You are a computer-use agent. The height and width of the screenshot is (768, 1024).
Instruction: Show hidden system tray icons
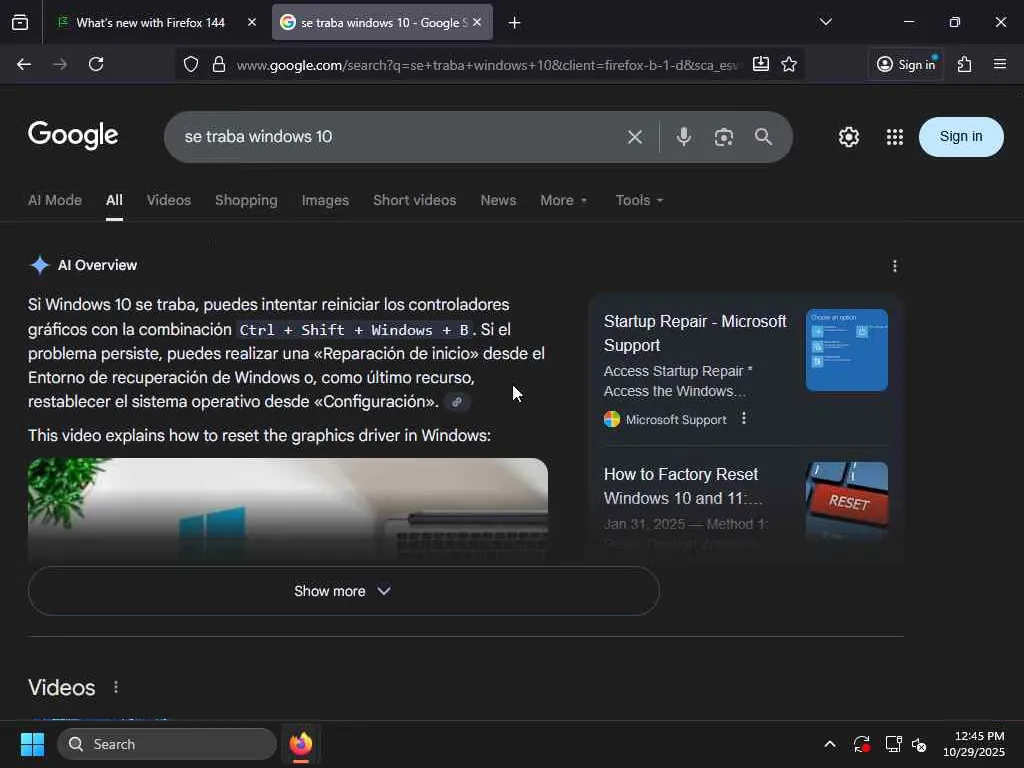(829, 744)
